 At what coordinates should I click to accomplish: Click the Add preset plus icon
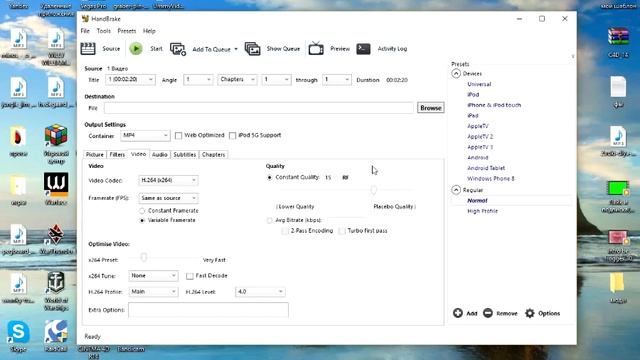click(x=458, y=313)
